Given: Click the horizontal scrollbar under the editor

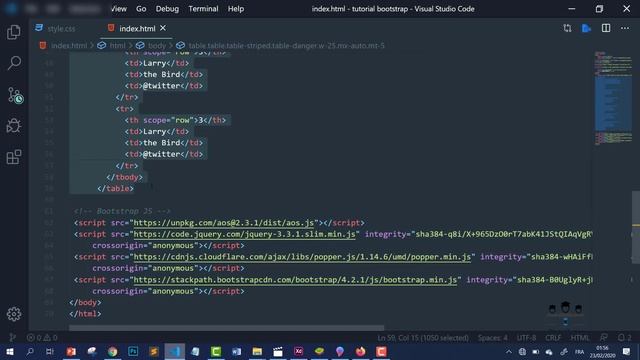Looking at the screenshot, I should [227, 328].
